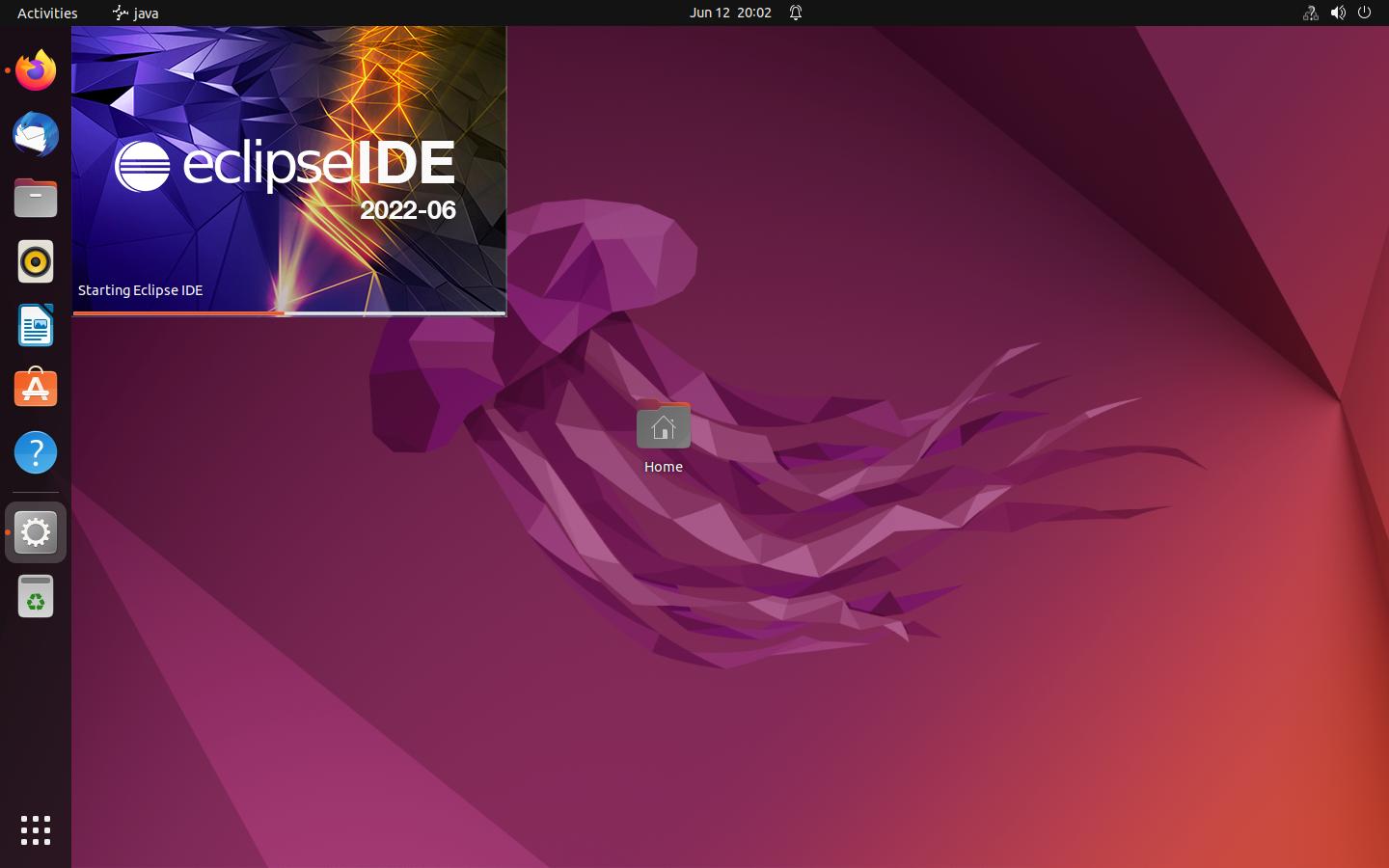
Task: Open Settings gear in dock
Action: pos(36,532)
